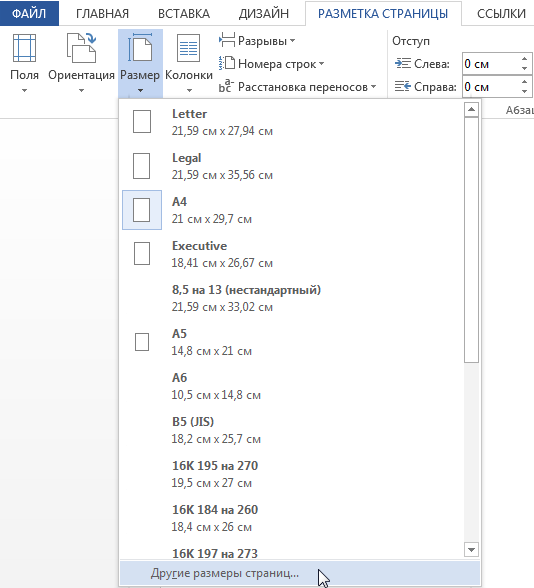Click the Размер page size icon
The image size is (534, 588).
140,48
